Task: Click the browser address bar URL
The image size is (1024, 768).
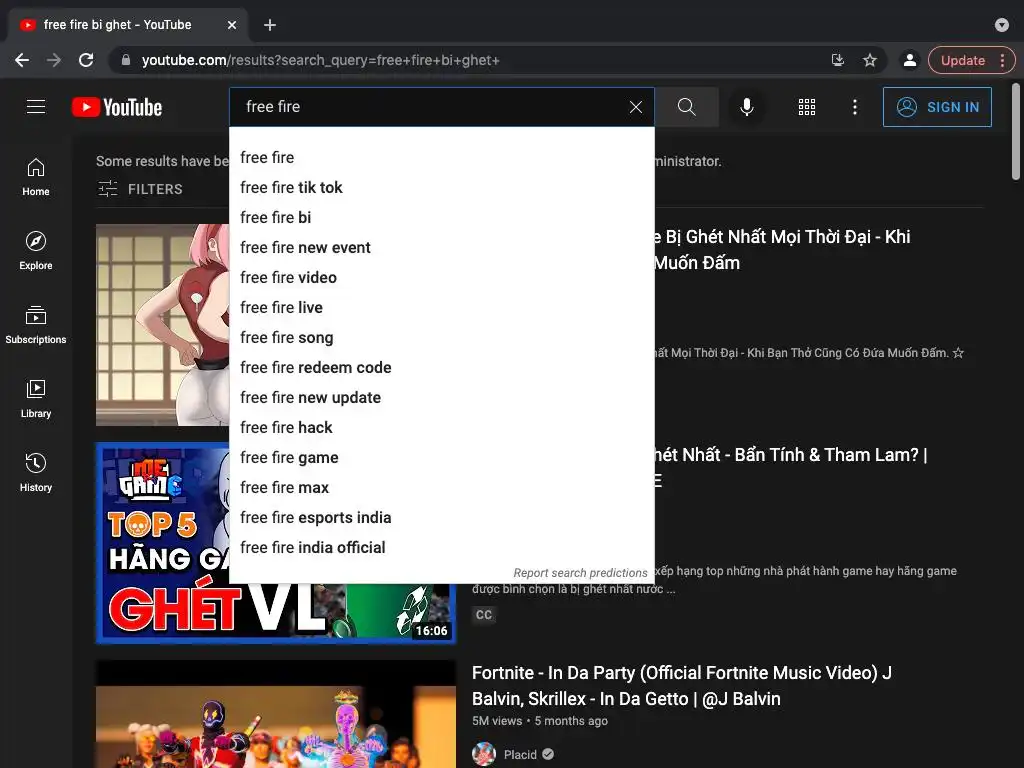Action: pyautogui.click(x=320, y=60)
